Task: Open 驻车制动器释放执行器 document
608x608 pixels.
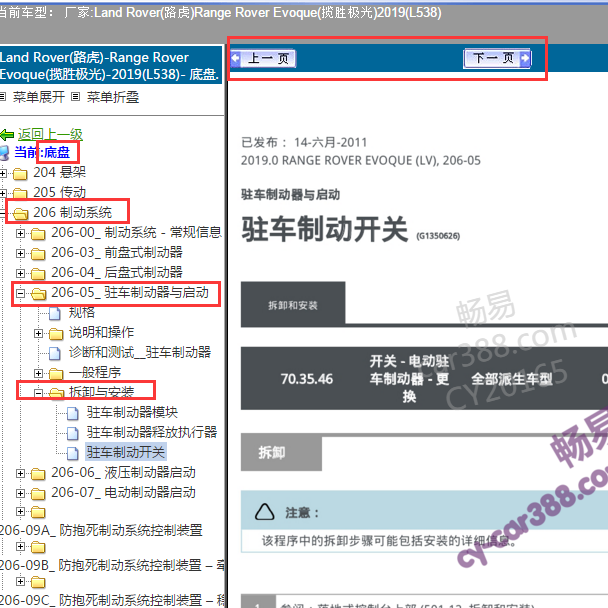Action: point(152,432)
